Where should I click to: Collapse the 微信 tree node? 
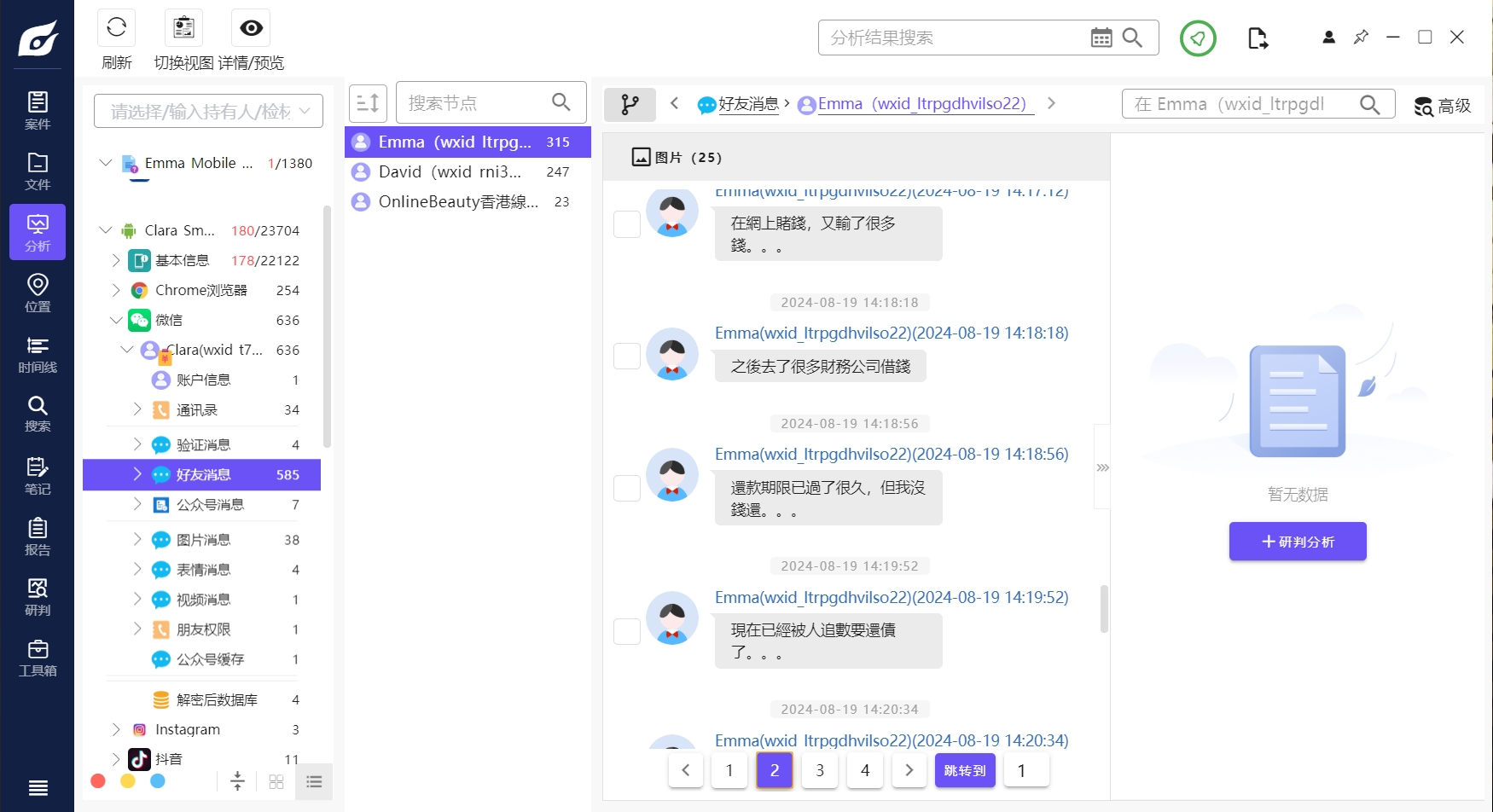pyautogui.click(x=117, y=320)
